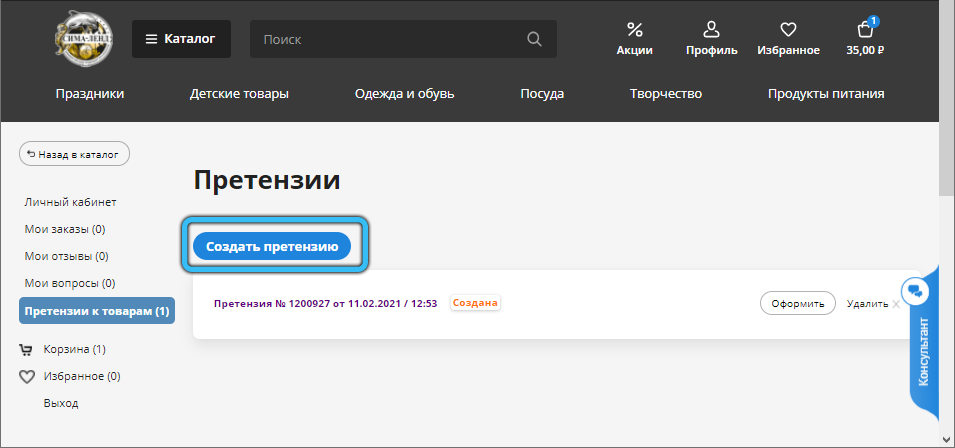Viewport: 955px width, 448px height.
Task: Open the shopping cart icon in header
Action: 865,30
